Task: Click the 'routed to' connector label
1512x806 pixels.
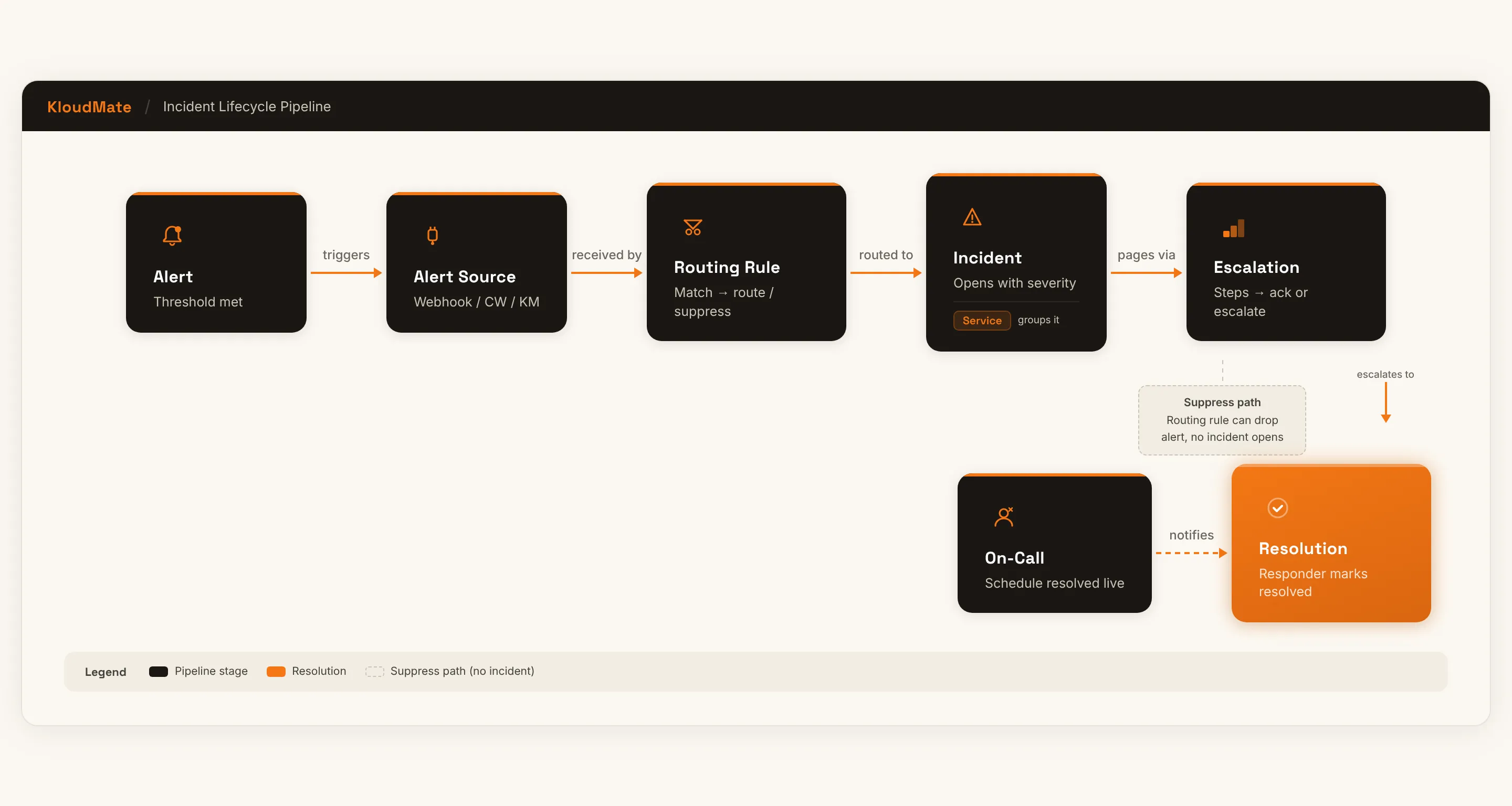Action: (886, 255)
